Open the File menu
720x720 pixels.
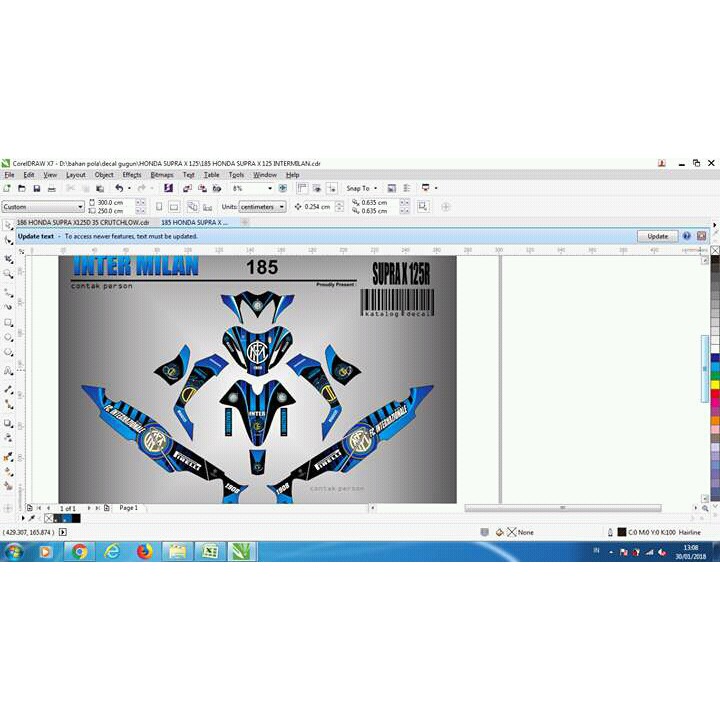[9, 175]
